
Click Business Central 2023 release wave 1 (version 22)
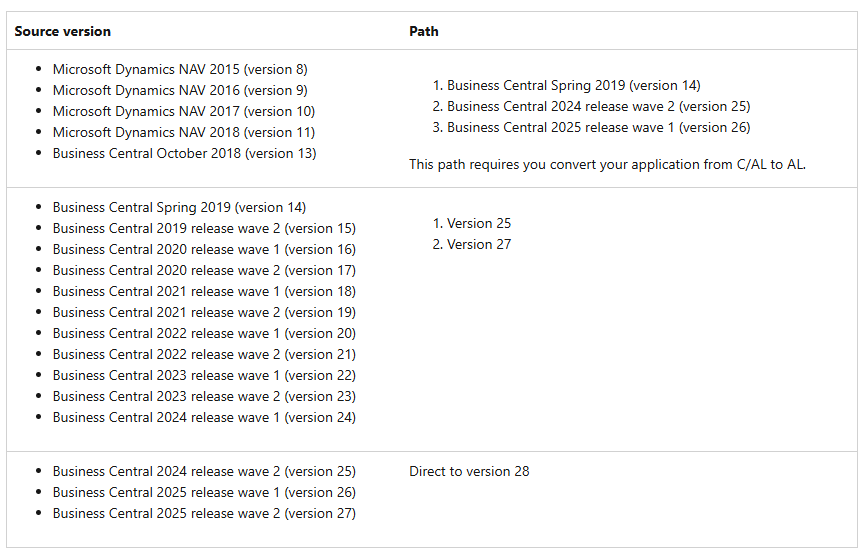(x=204, y=375)
